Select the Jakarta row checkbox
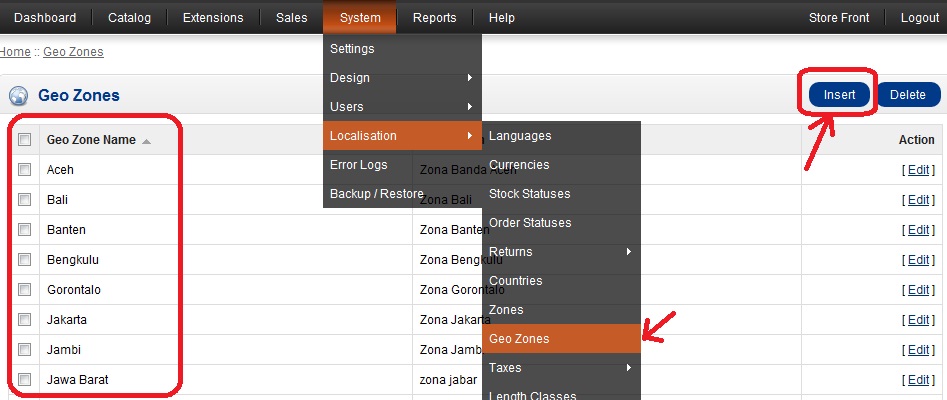 tap(25, 320)
